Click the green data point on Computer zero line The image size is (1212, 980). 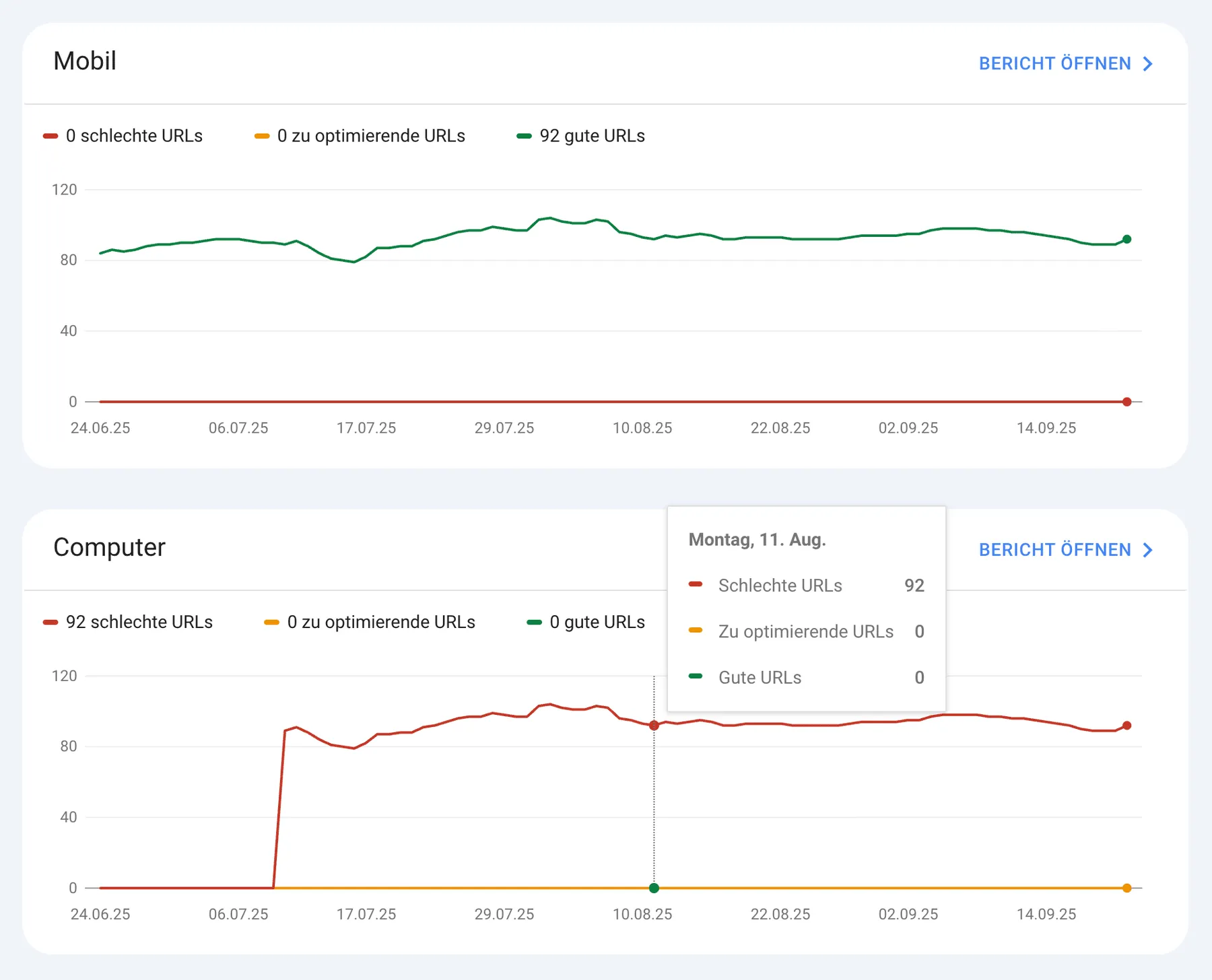click(x=654, y=888)
